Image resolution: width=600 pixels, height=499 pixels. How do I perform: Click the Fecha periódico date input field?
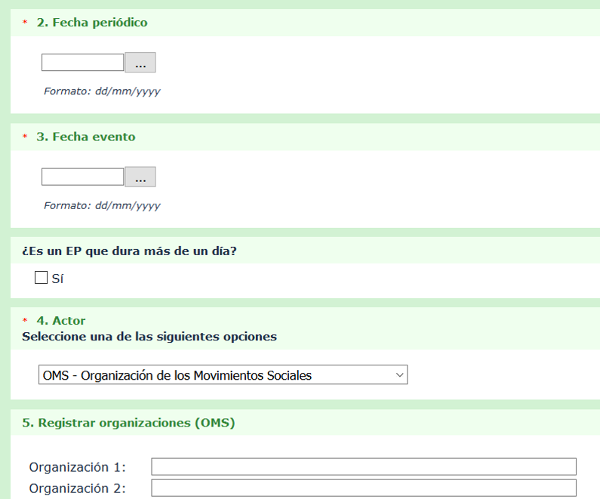[83, 62]
